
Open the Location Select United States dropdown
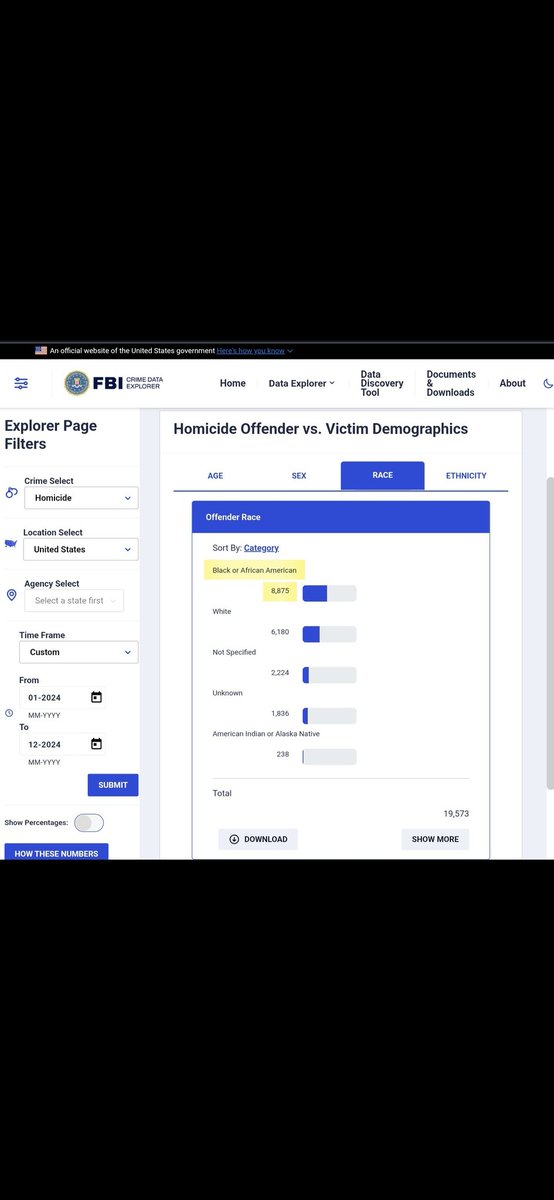(81, 549)
